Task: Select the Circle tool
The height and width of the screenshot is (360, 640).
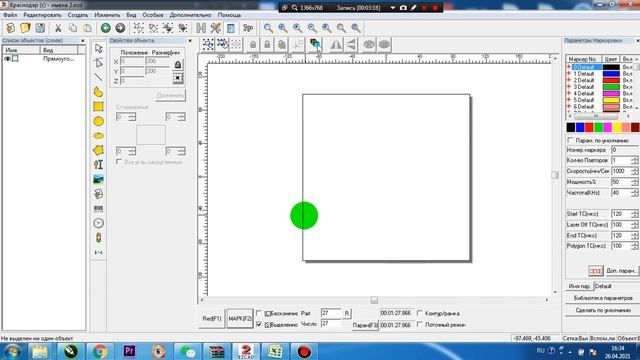Action: (x=98, y=121)
